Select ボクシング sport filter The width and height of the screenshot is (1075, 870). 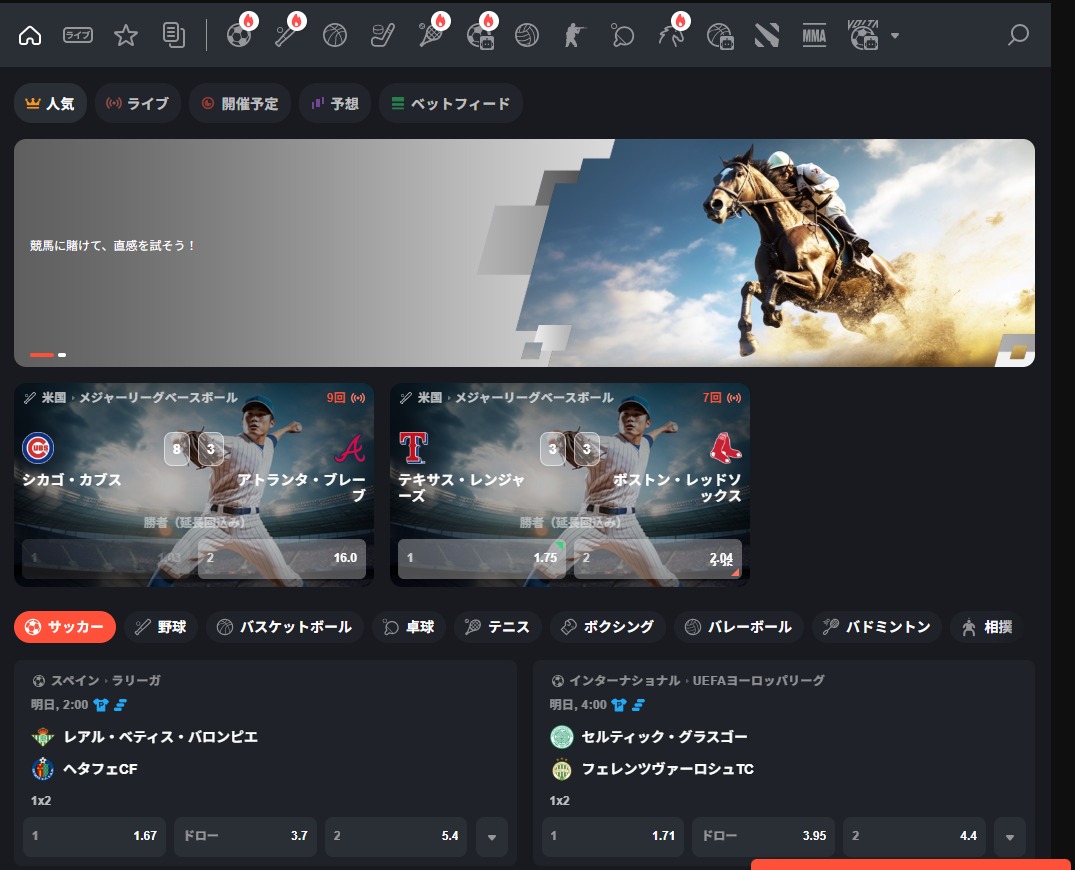click(x=607, y=627)
